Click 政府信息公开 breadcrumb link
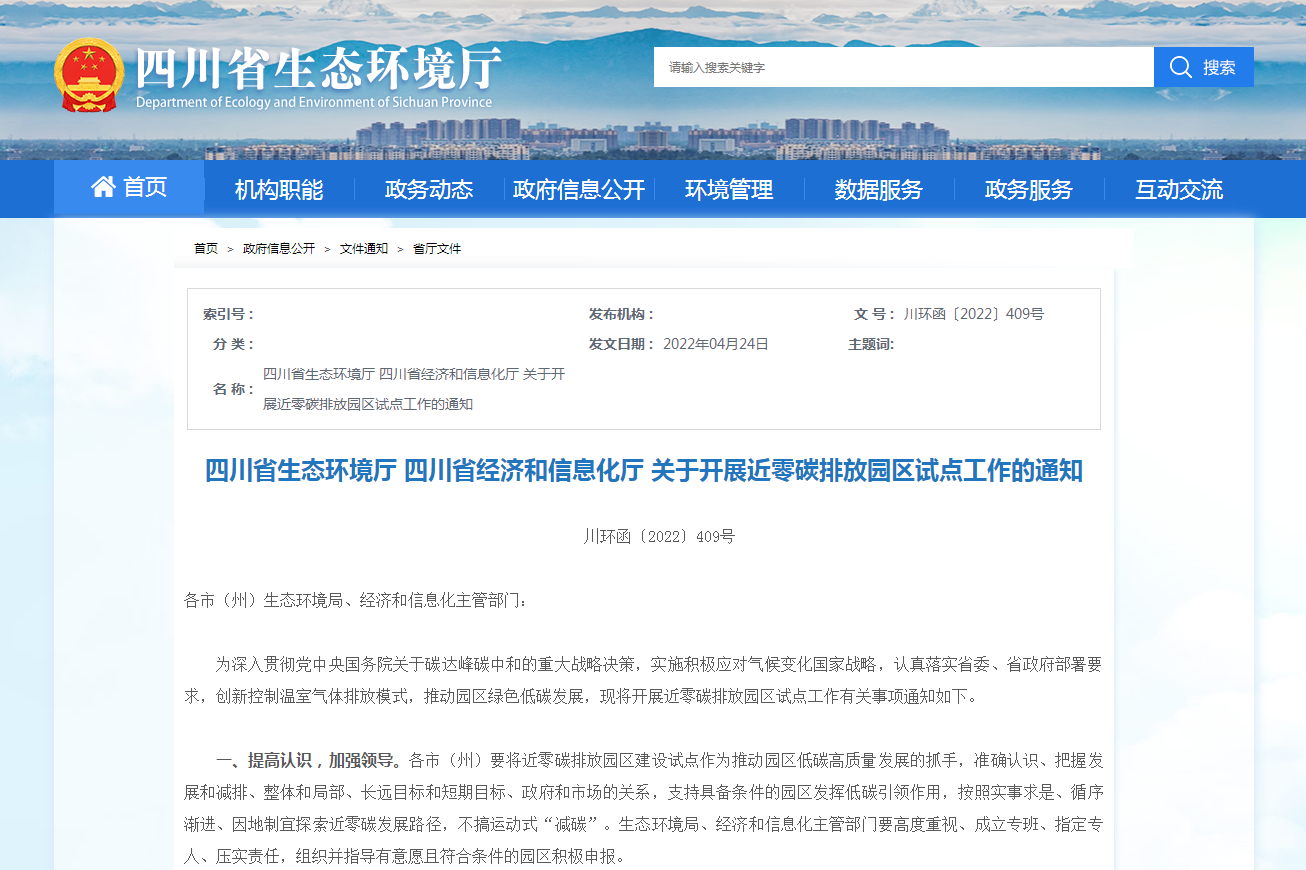This screenshot has height=870, width=1306. [279, 249]
